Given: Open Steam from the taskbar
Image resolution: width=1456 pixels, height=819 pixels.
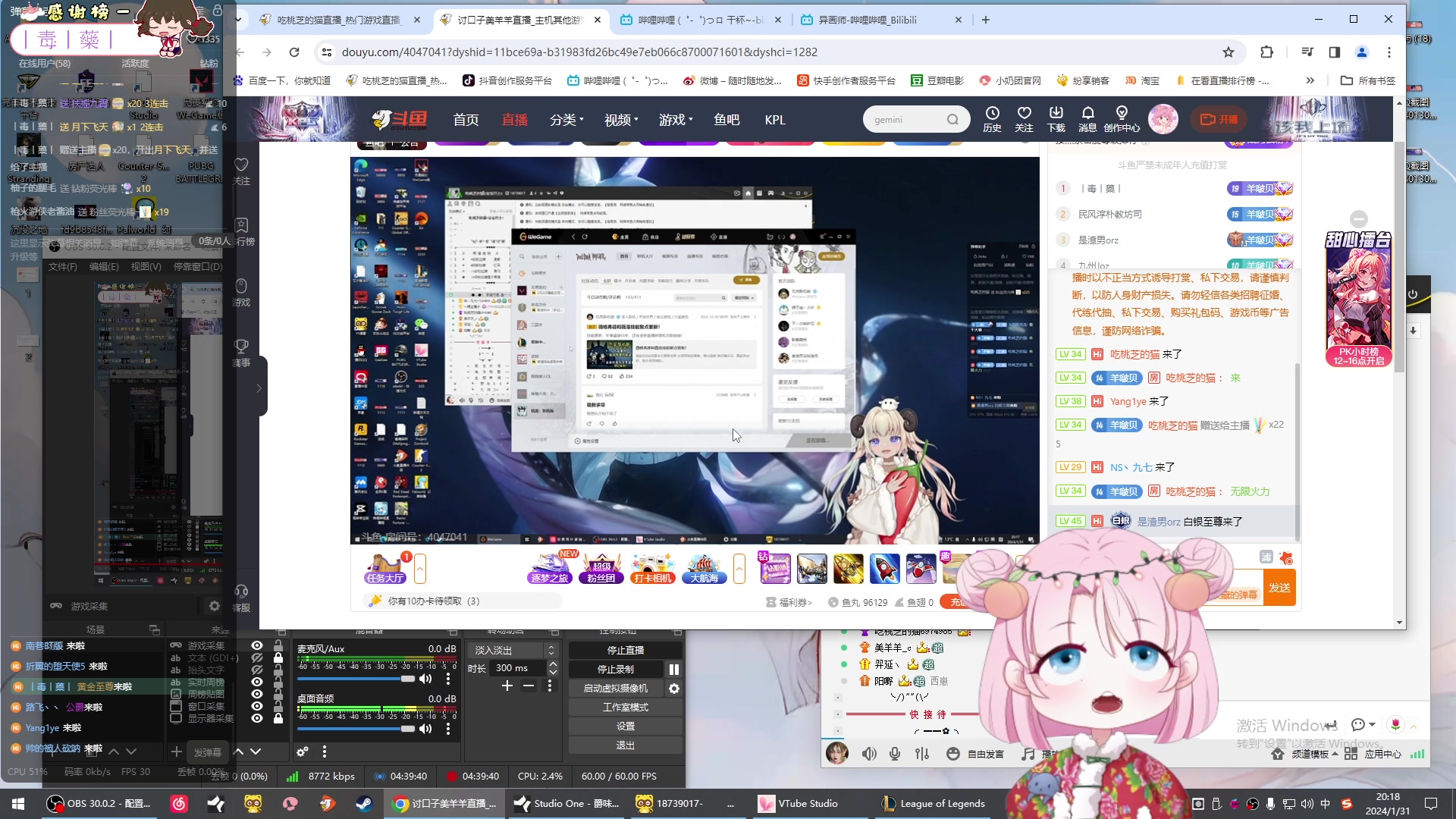Looking at the screenshot, I should point(364,804).
